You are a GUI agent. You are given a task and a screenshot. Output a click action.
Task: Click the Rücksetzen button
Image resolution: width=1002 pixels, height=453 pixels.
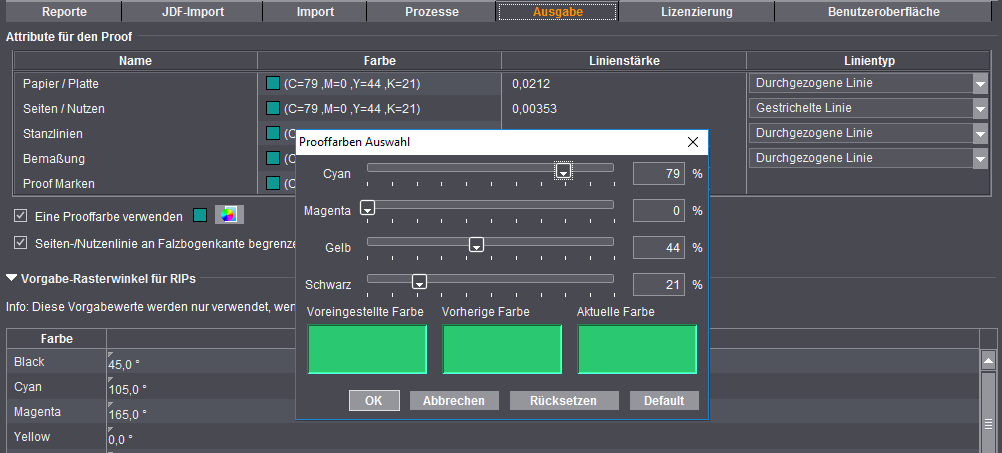tap(564, 401)
